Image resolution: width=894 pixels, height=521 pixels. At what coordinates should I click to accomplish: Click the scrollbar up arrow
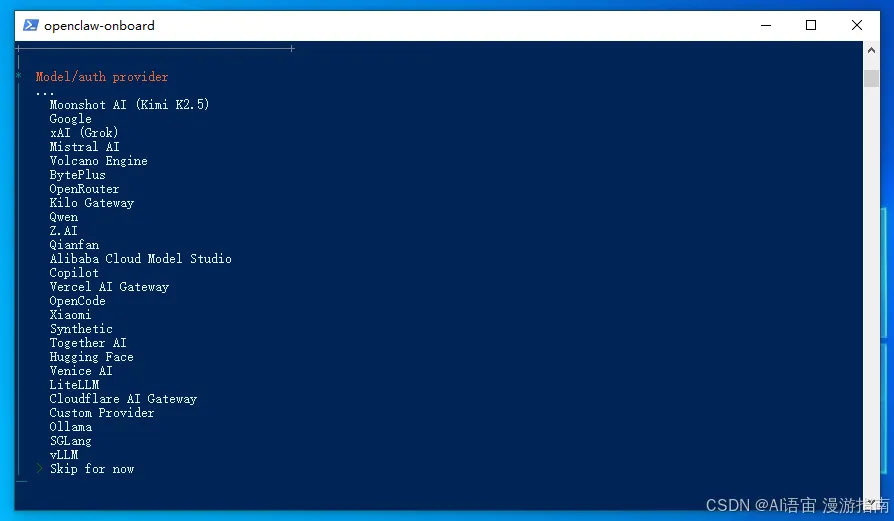point(871,50)
